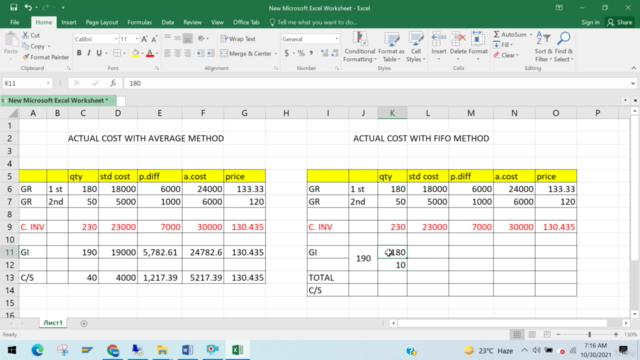Open Excel icon in Windows taskbar
The image size is (640, 360).
(x=238, y=350)
